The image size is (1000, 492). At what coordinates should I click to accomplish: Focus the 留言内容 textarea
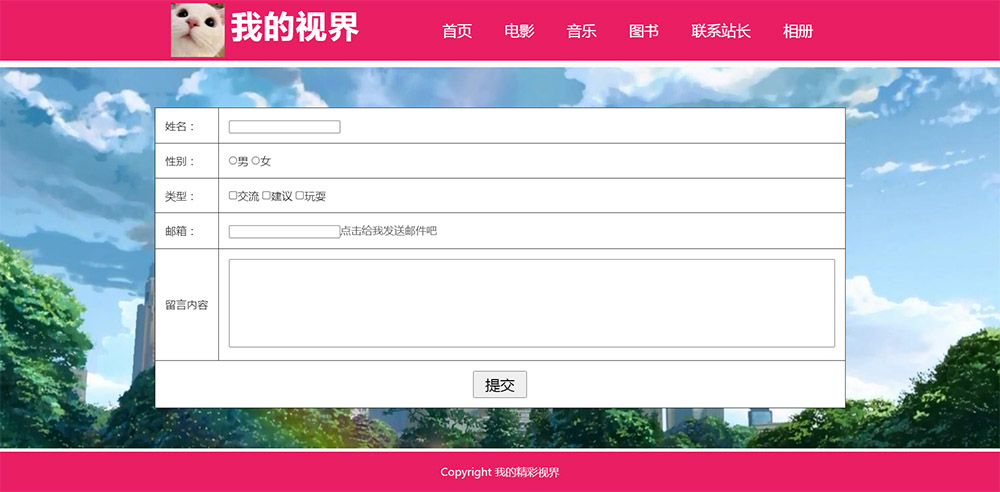pos(532,303)
